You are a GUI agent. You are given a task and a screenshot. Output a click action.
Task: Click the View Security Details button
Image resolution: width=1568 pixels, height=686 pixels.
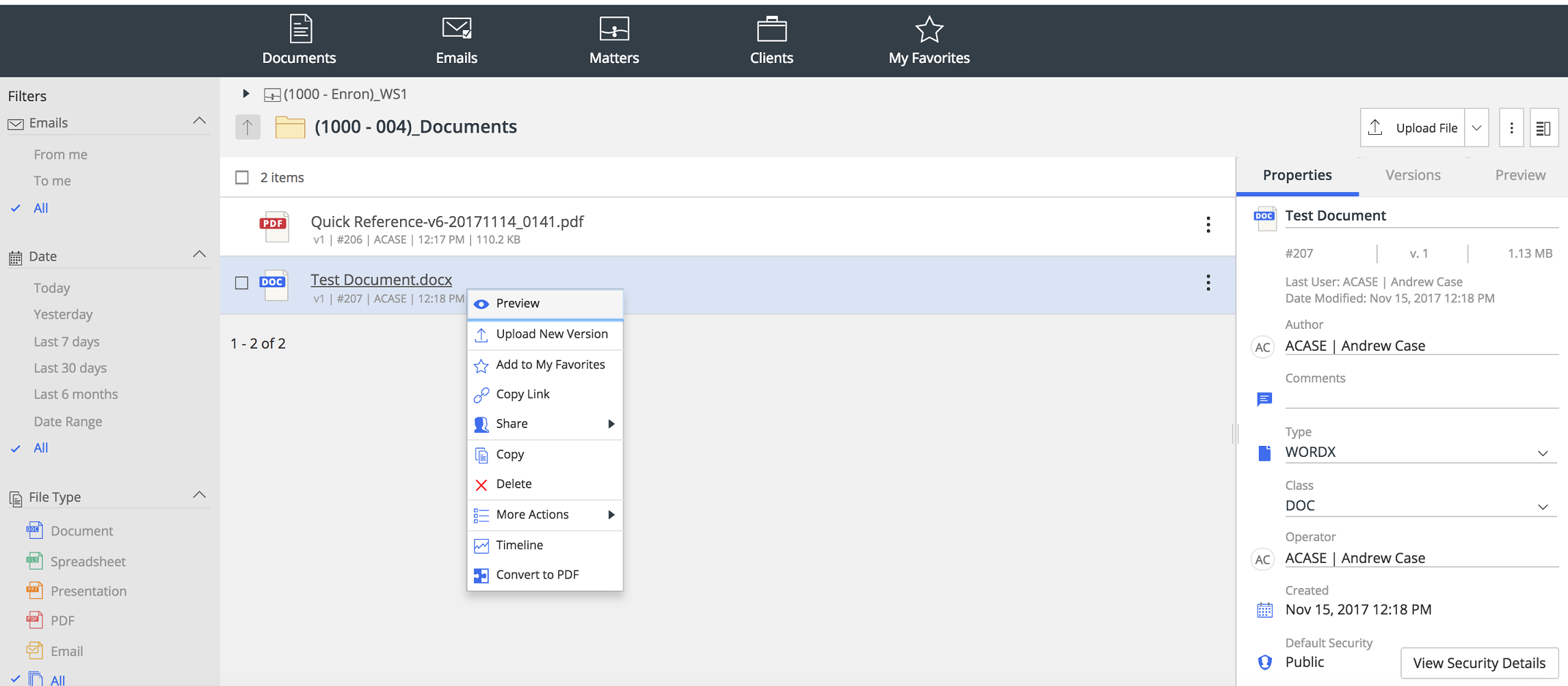[1478, 663]
